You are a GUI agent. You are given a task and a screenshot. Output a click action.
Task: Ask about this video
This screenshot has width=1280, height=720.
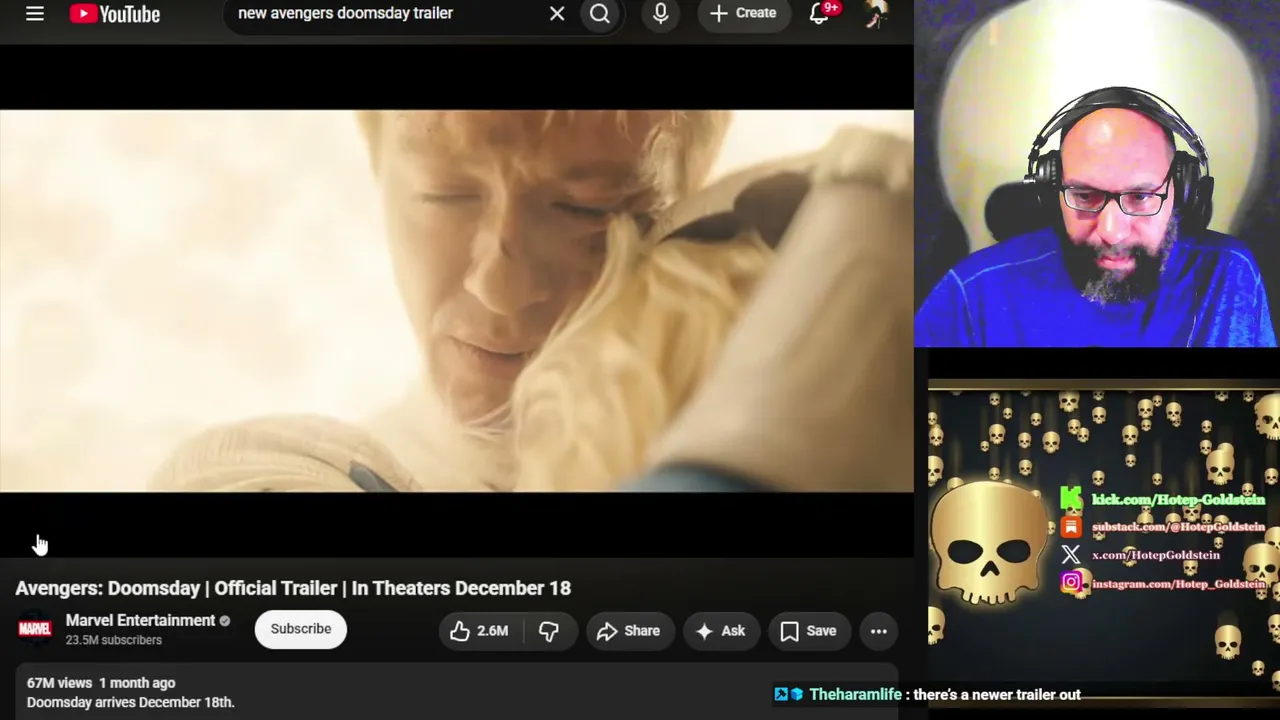(721, 631)
